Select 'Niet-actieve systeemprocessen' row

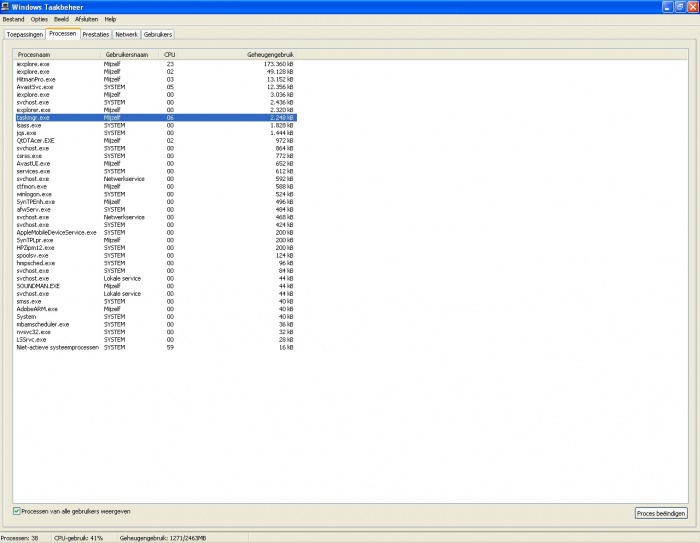pos(155,347)
